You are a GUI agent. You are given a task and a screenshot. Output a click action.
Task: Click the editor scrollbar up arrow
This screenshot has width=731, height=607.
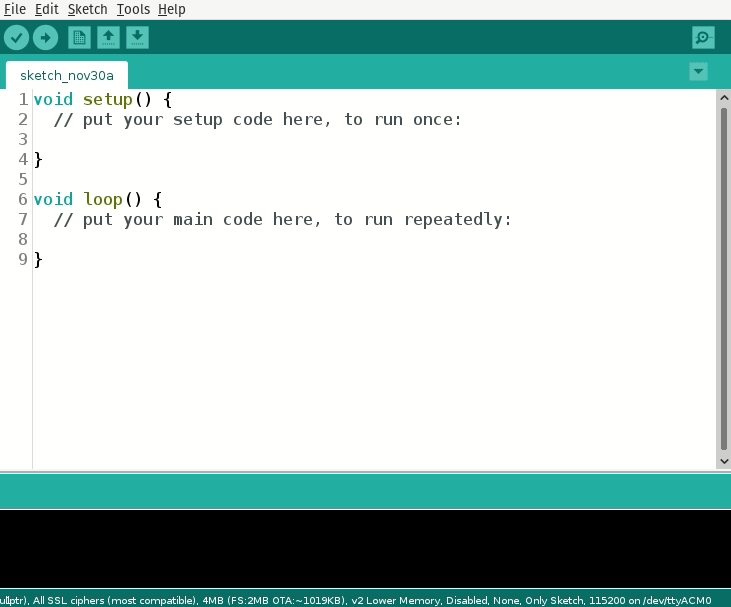coord(724,97)
